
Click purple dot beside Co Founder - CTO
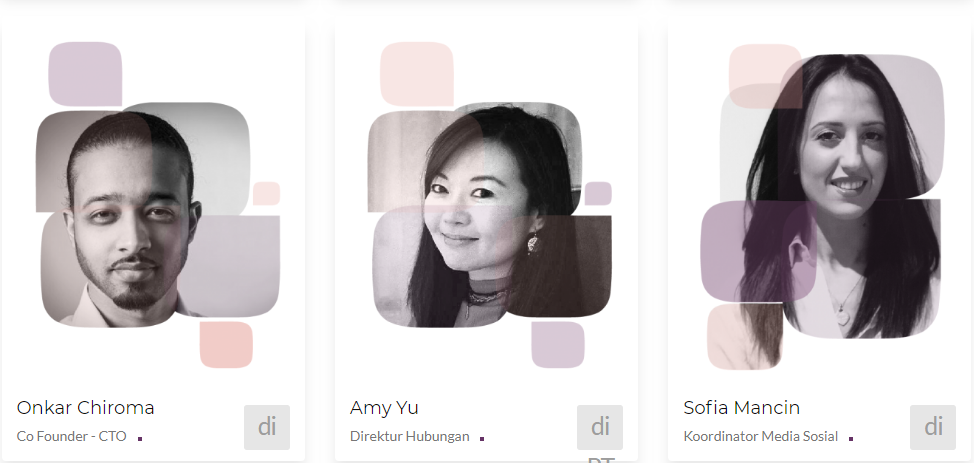(140, 439)
